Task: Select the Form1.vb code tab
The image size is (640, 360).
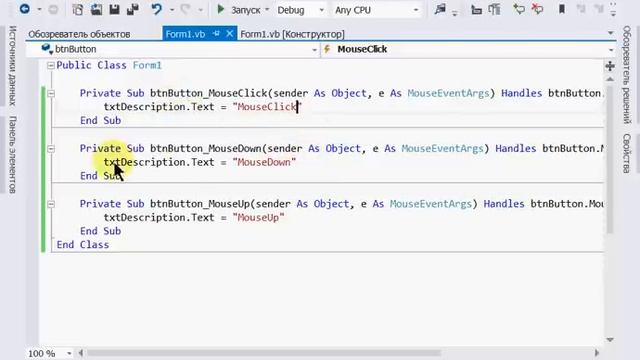Action: [x=185, y=34]
